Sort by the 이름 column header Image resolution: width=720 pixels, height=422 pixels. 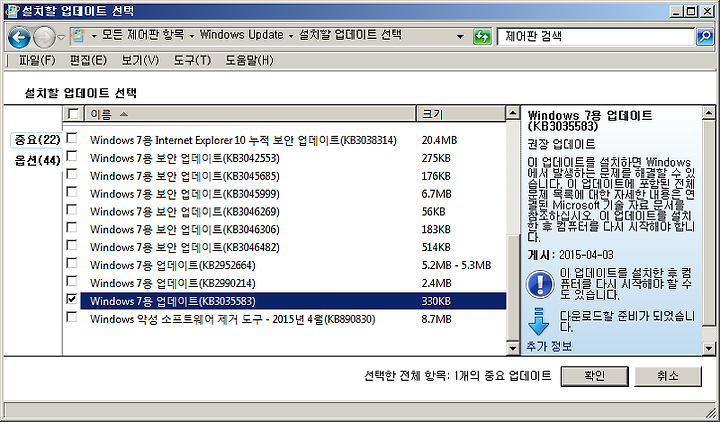(x=250, y=114)
